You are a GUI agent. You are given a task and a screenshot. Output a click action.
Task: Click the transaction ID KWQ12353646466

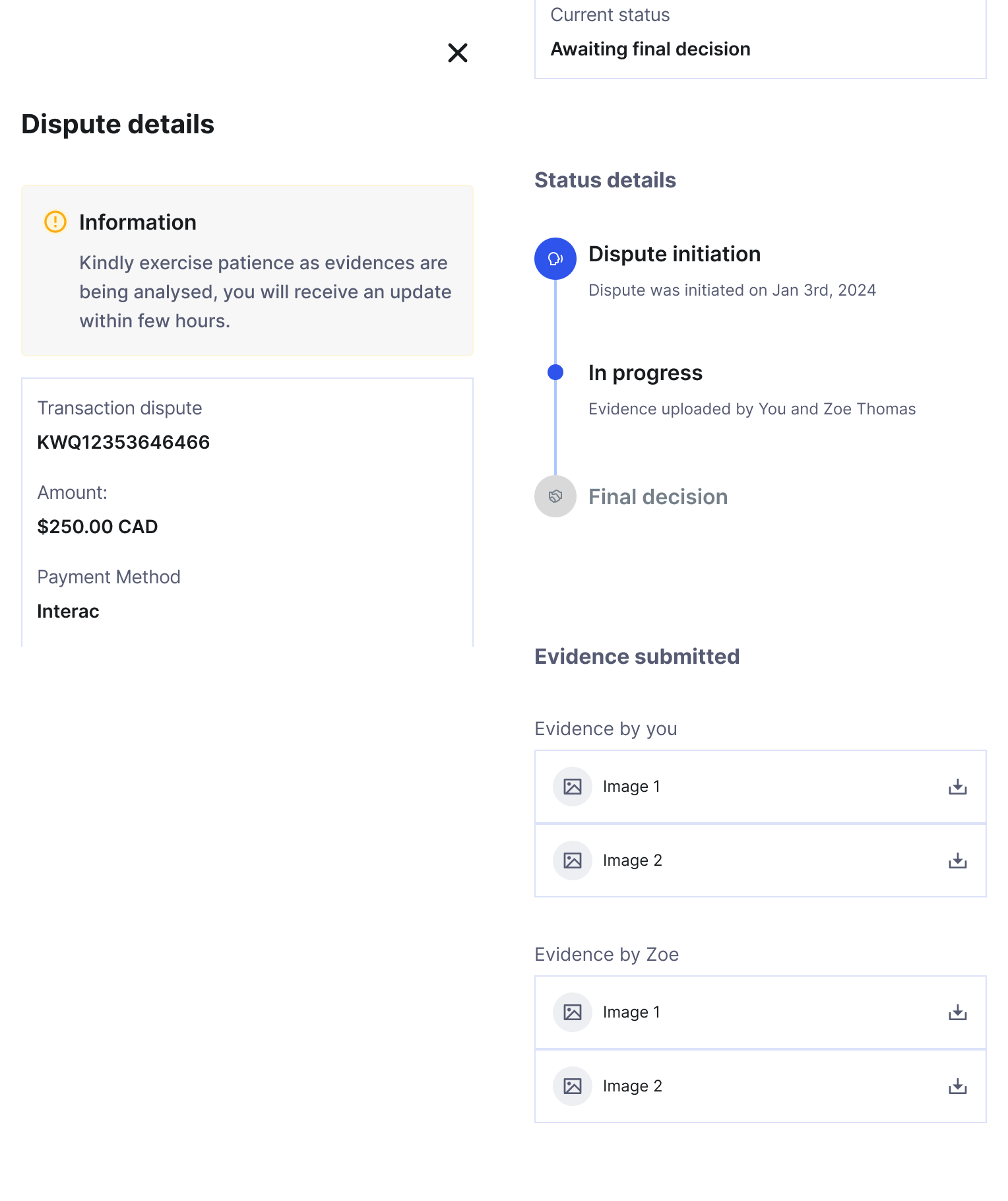click(x=123, y=442)
